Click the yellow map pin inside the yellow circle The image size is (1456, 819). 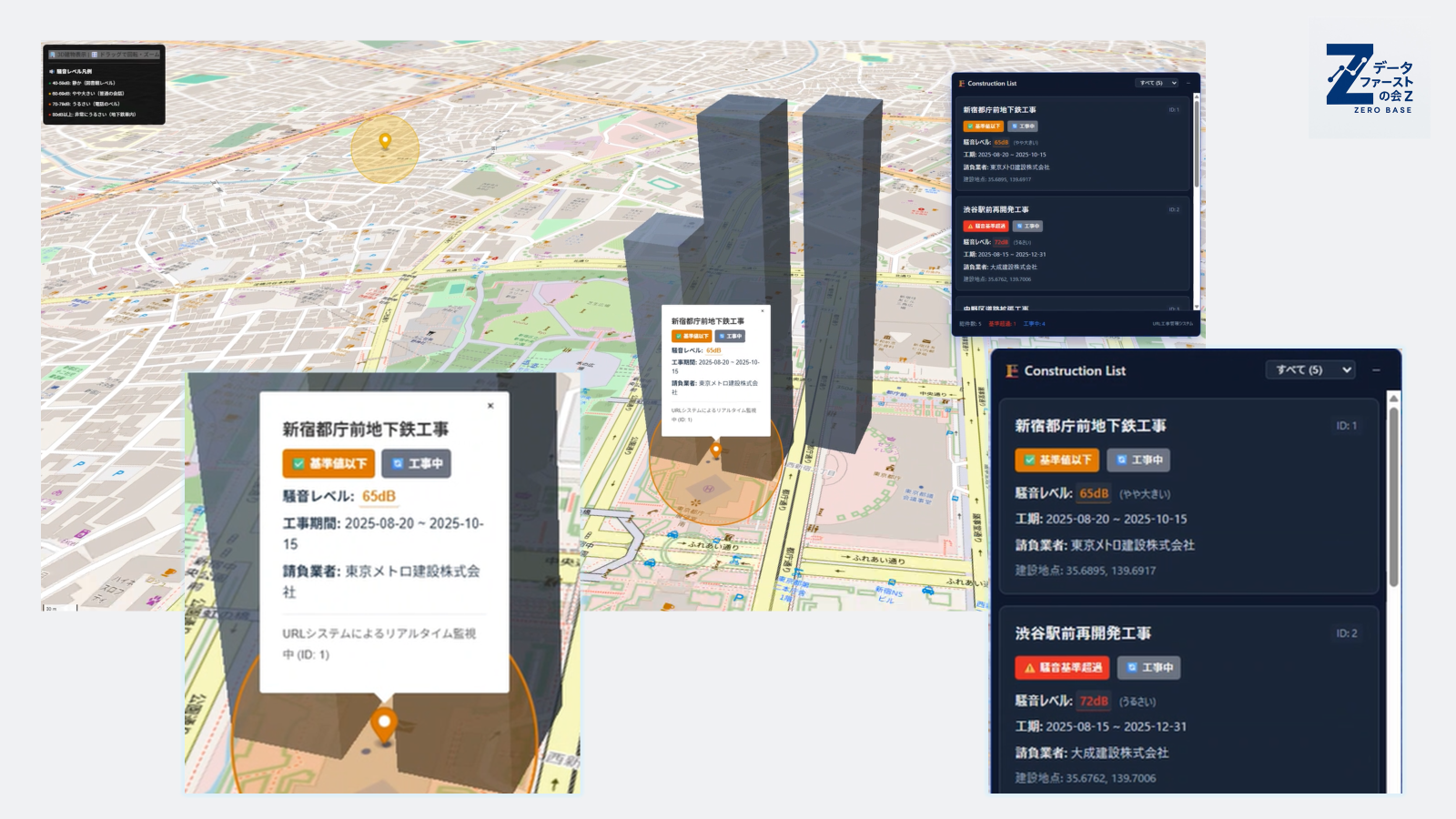pos(385,141)
